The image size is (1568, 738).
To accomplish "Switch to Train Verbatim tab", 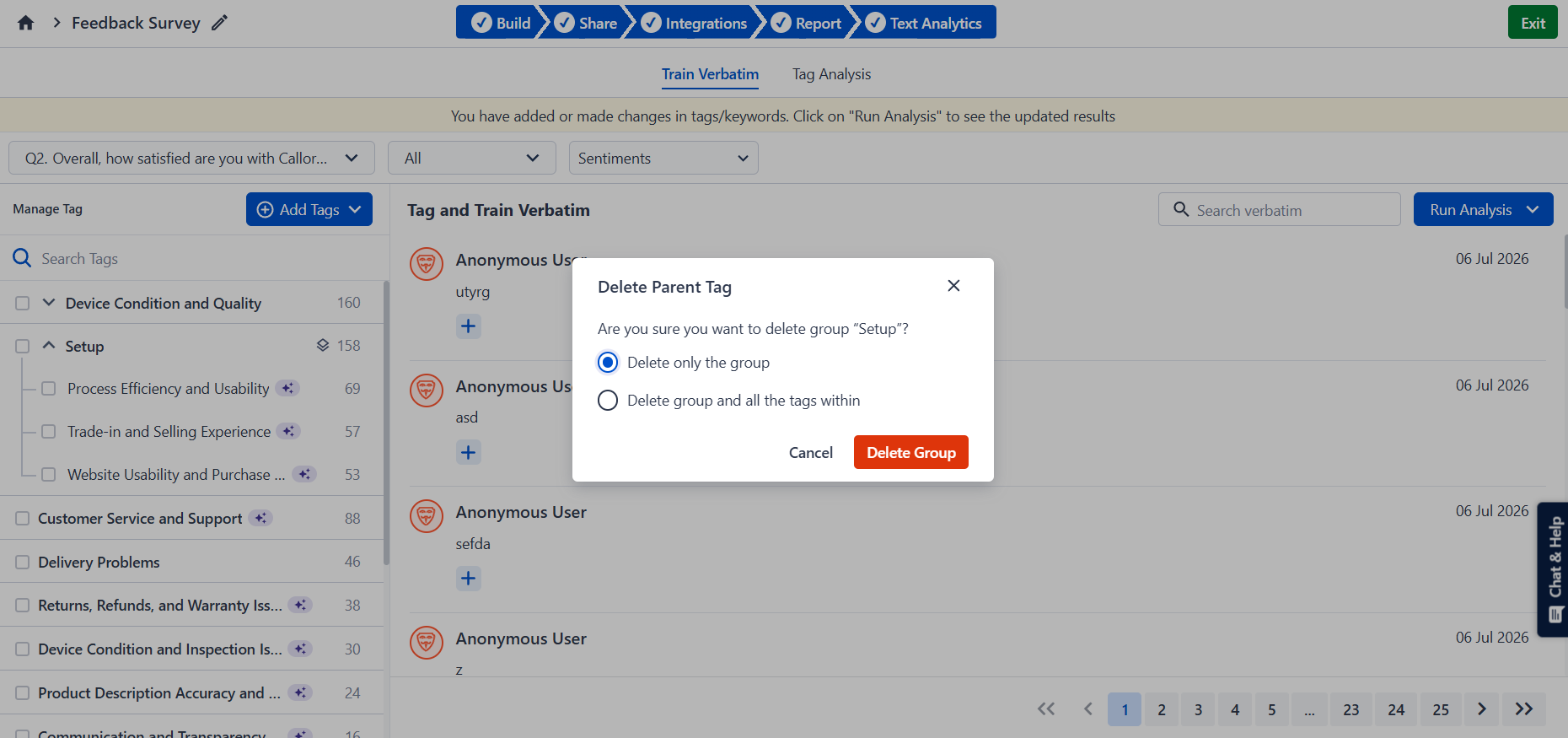I will click(x=710, y=74).
